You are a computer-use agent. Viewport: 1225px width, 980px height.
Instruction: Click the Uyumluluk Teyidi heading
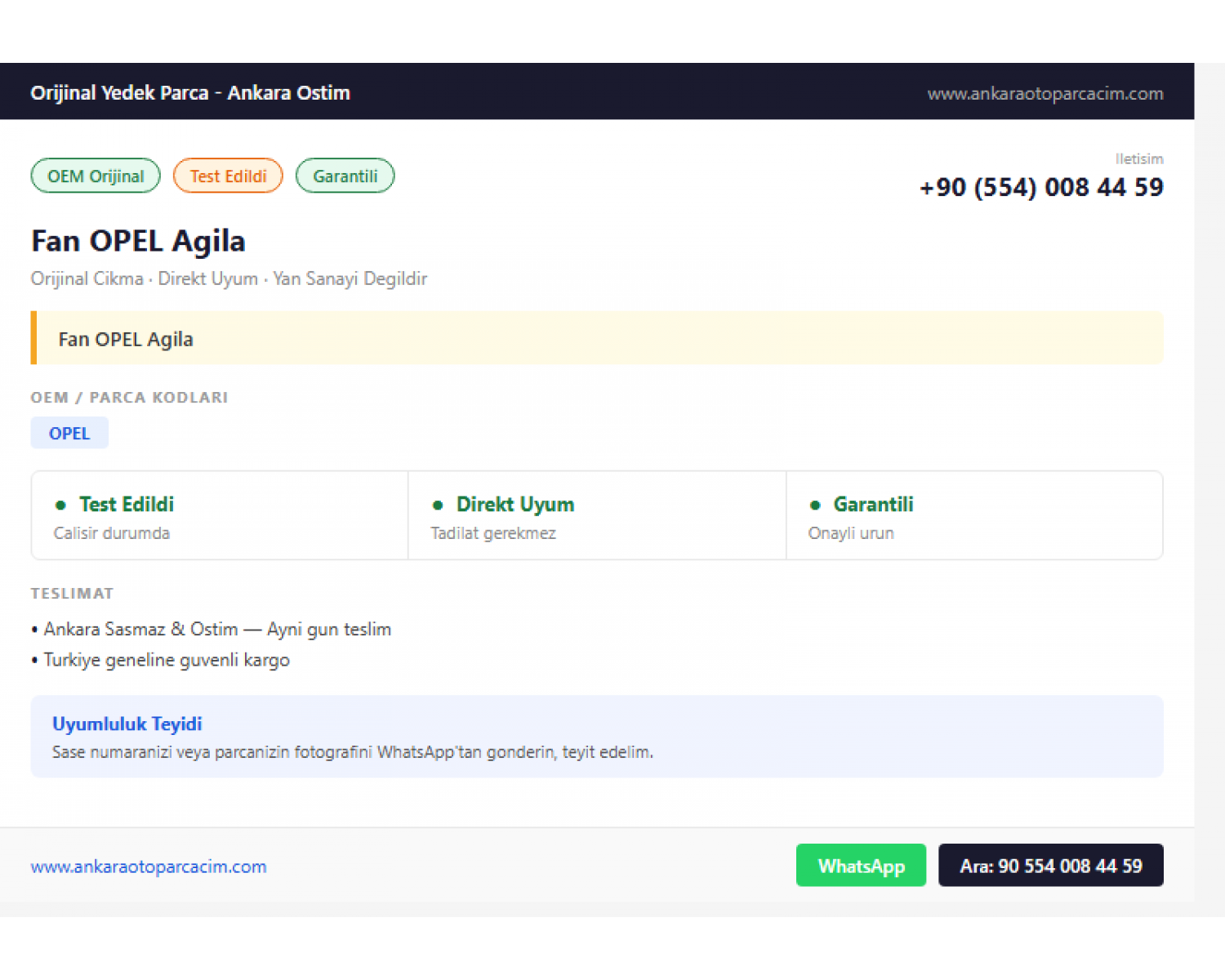point(127,724)
